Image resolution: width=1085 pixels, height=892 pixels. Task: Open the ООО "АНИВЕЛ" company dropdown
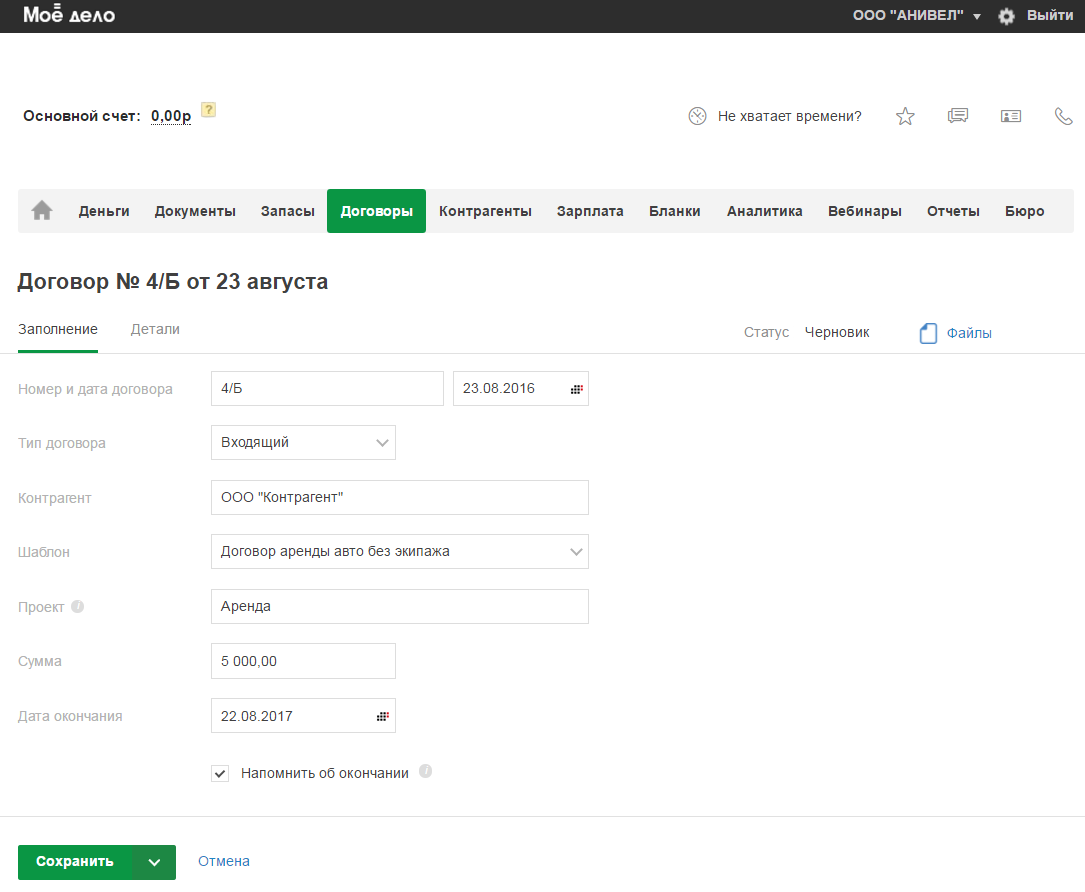pos(916,16)
